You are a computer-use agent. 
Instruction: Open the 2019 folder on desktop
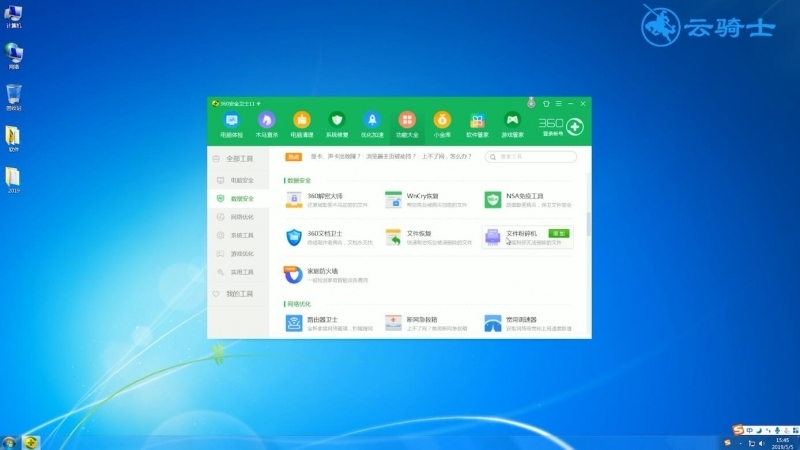13,180
